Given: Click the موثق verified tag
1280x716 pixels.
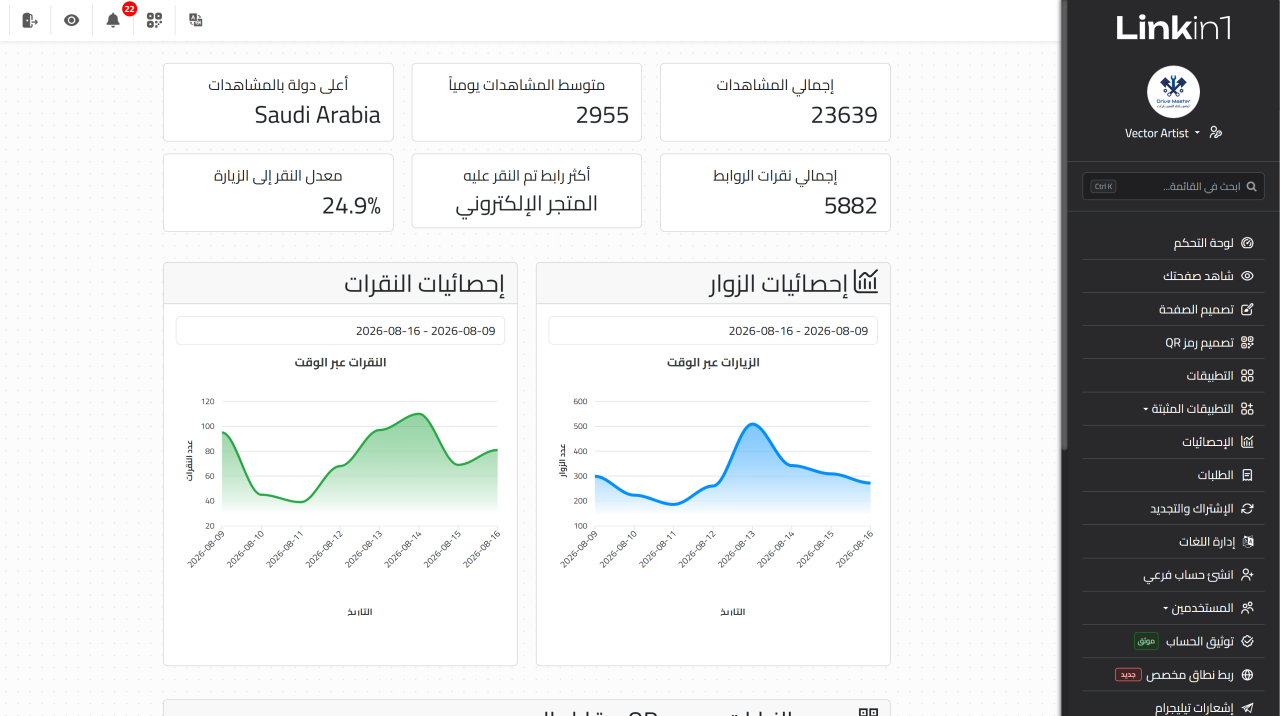Looking at the screenshot, I should 1146,641.
